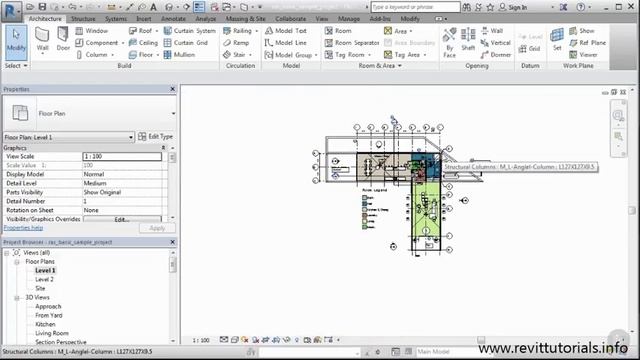640x360 pixels.
Task: Open Level 2 floor plan
Action: 44,280
